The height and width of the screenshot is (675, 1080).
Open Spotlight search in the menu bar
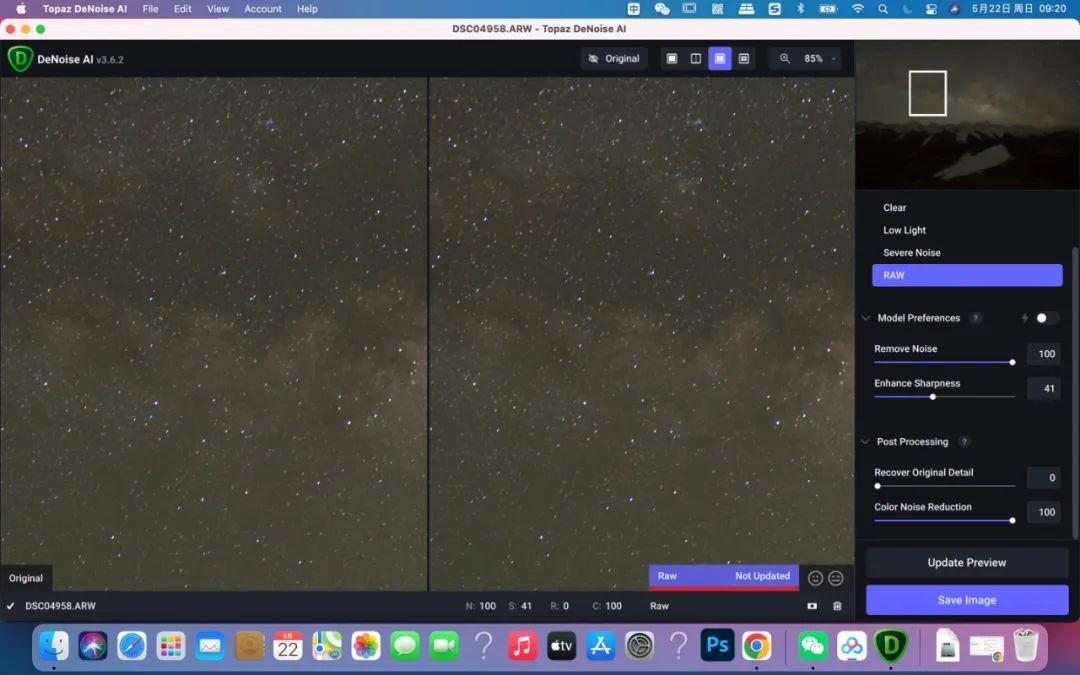[x=883, y=9]
